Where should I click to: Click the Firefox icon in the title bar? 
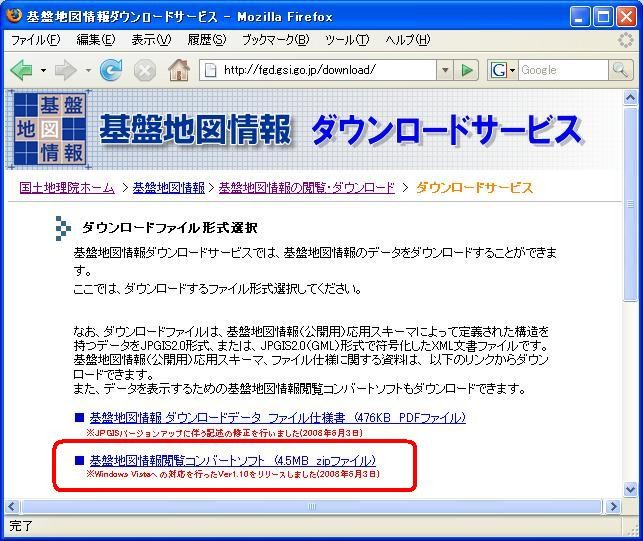pos(14,15)
